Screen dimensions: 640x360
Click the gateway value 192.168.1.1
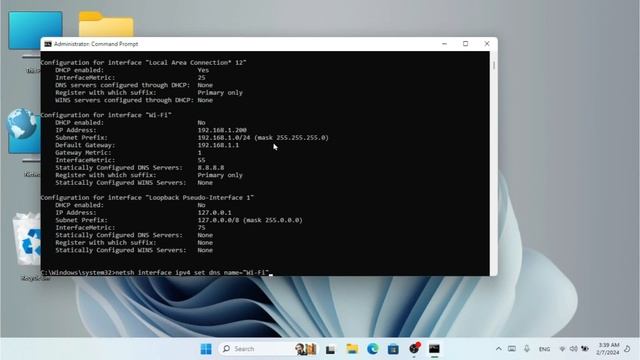tap(218, 145)
